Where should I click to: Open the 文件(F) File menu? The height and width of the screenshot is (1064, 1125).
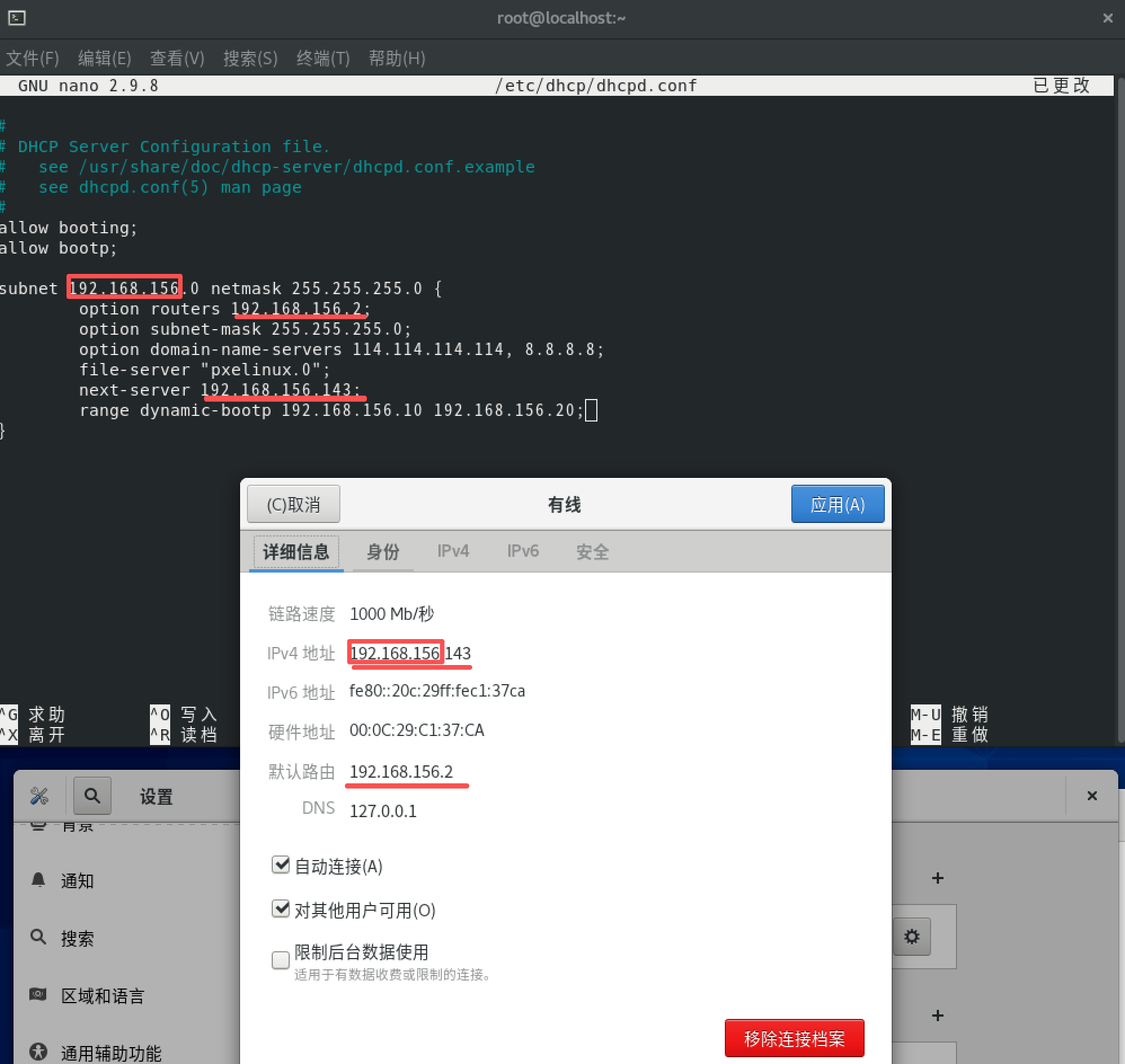[x=32, y=58]
